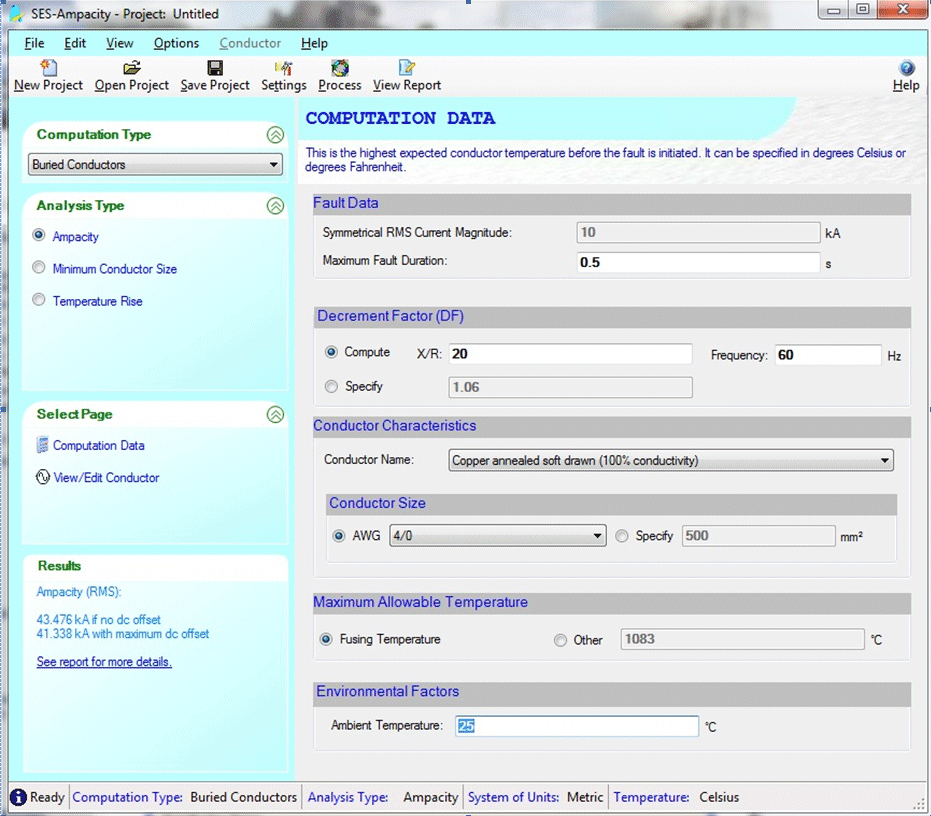This screenshot has width=931, height=816.
Task: Collapse the Analysis Type panel
Action: 275,206
